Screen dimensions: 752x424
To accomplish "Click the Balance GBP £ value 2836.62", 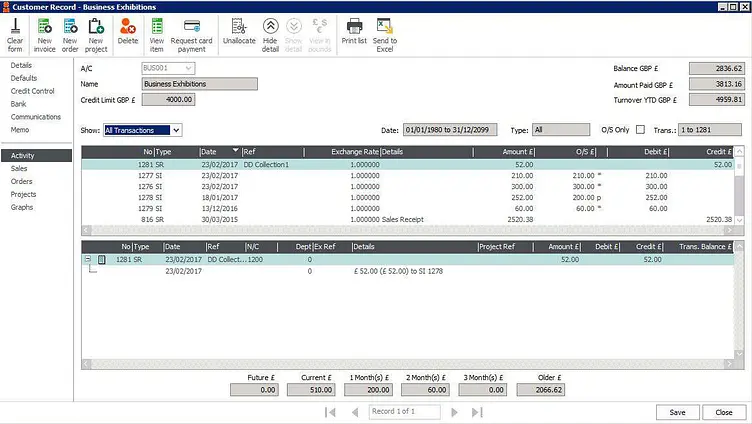I will pyautogui.click(x=717, y=69).
